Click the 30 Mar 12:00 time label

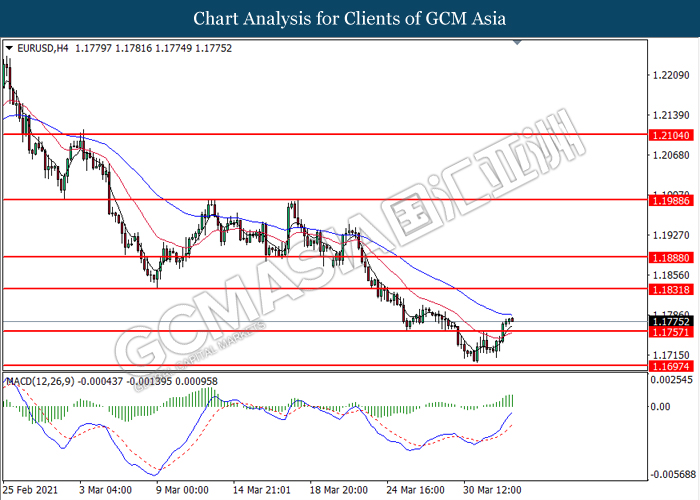(x=493, y=491)
